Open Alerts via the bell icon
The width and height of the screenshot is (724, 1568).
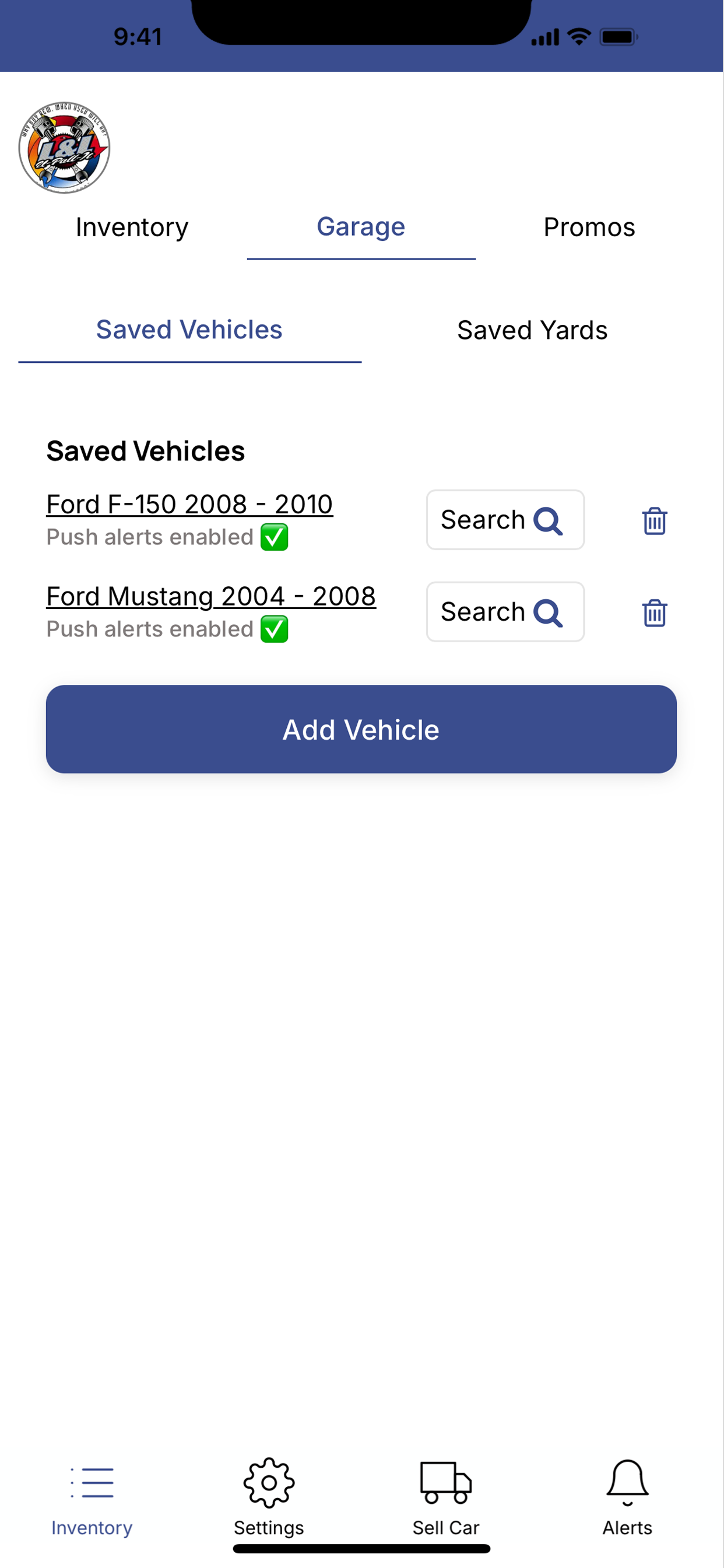click(x=627, y=1483)
